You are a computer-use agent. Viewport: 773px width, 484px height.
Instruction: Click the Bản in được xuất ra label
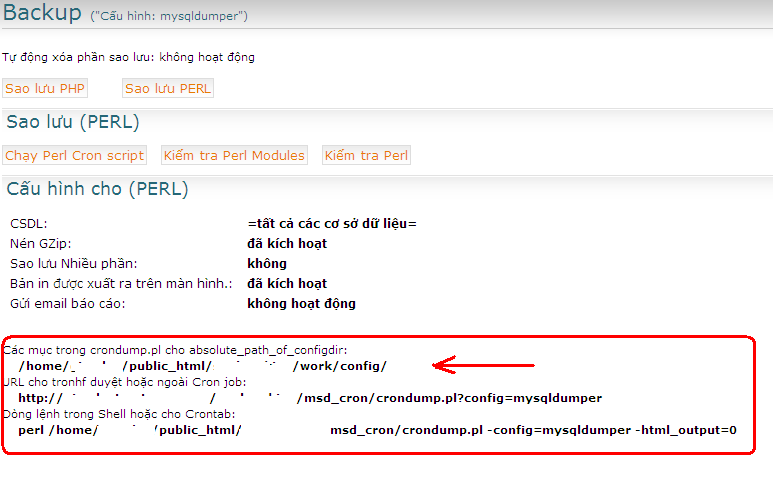[121, 283]
